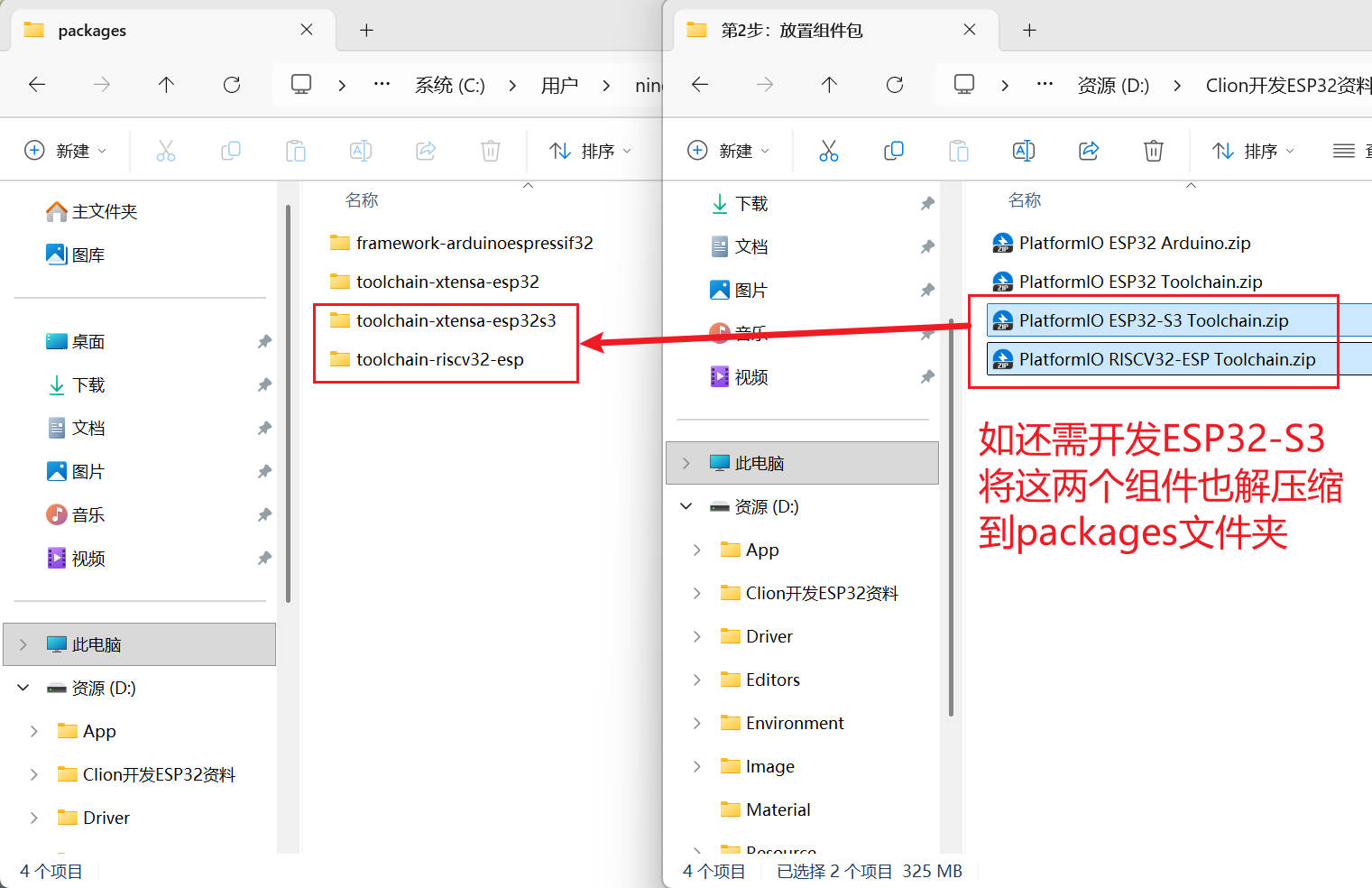Unpin 图片 pinned entry in right sidebar
Screen dimensions: 1372x888
coord(927,289)
